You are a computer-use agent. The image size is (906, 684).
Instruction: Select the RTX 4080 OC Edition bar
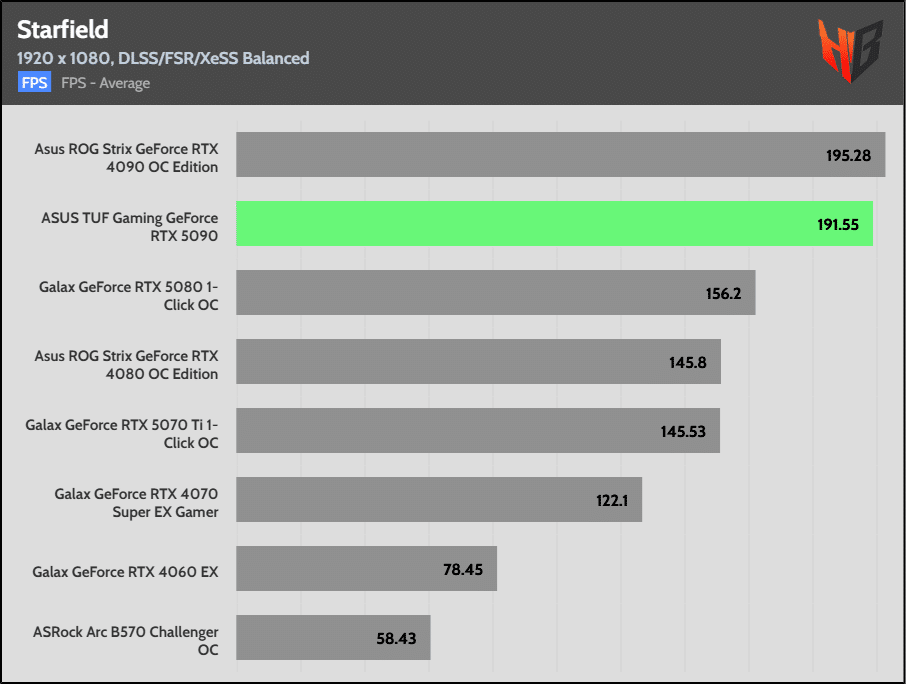point(478,361)
